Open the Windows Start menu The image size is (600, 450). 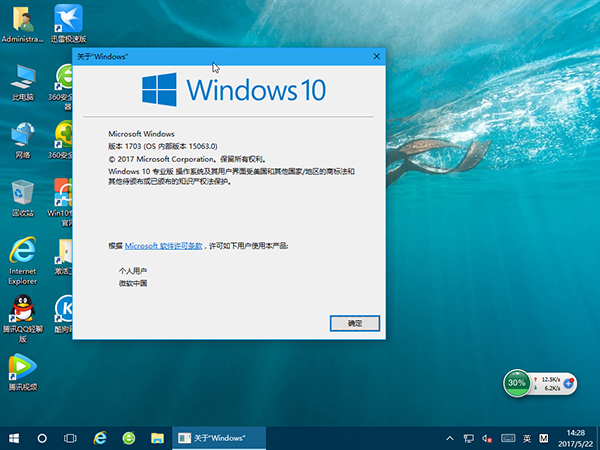coord(14,438)
